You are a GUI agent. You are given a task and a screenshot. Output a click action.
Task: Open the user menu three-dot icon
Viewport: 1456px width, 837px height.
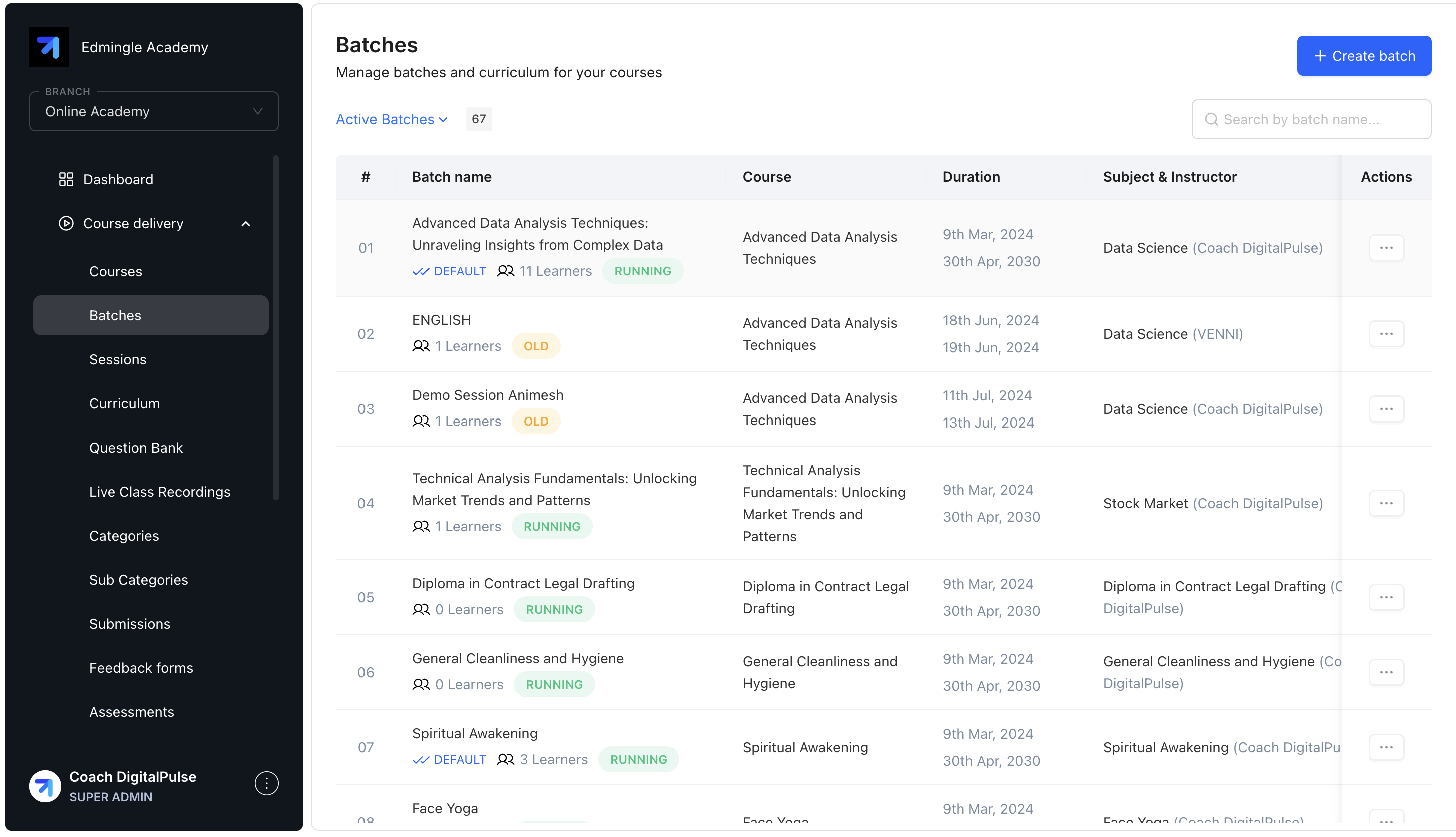(x=266, y=783)
